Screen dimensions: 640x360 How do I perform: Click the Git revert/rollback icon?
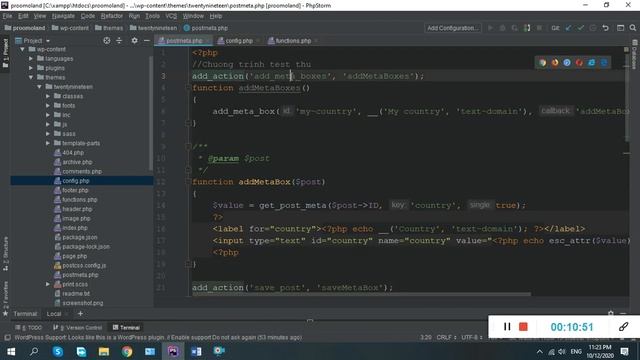tap(605, 28)
